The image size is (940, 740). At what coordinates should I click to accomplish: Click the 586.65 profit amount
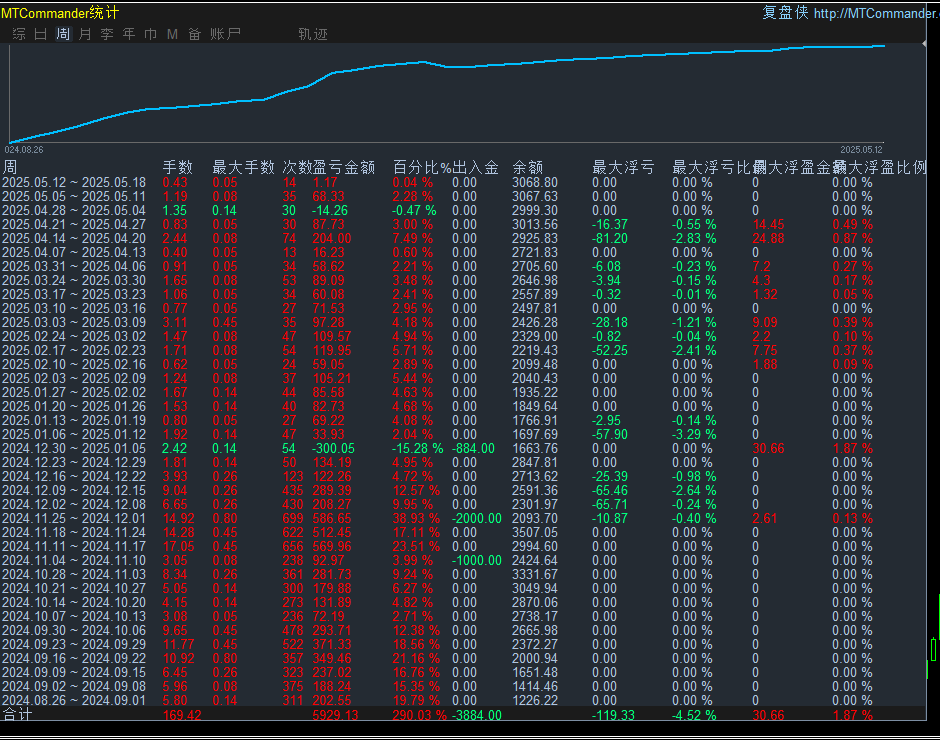[332, 518]
